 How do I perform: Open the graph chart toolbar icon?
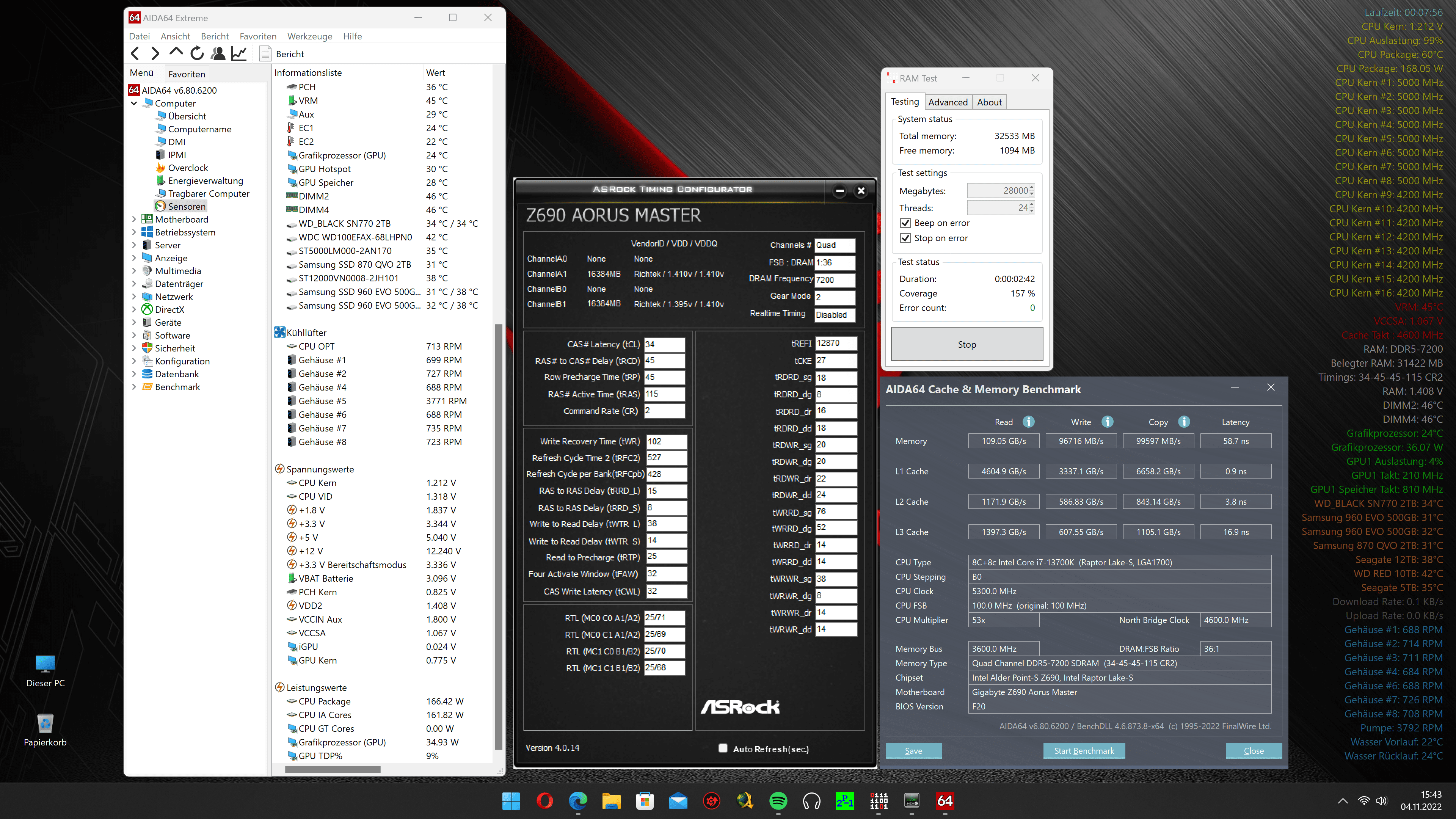[x=239, y=54]
